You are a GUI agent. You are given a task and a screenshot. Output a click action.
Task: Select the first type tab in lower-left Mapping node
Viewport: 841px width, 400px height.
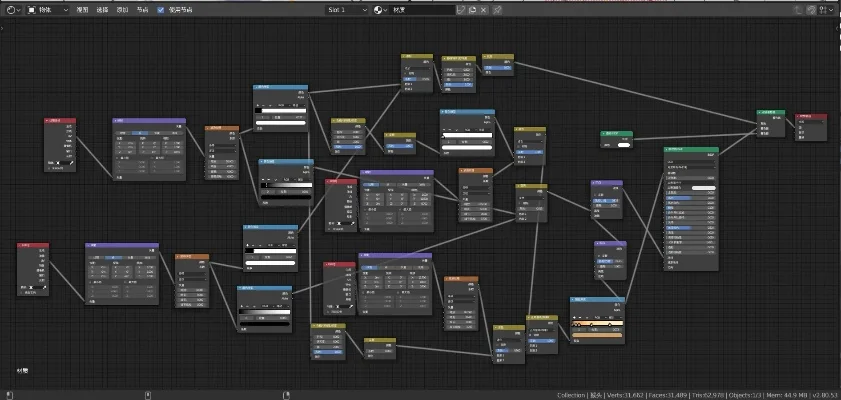pyautogui.click(x=97, y=258)
